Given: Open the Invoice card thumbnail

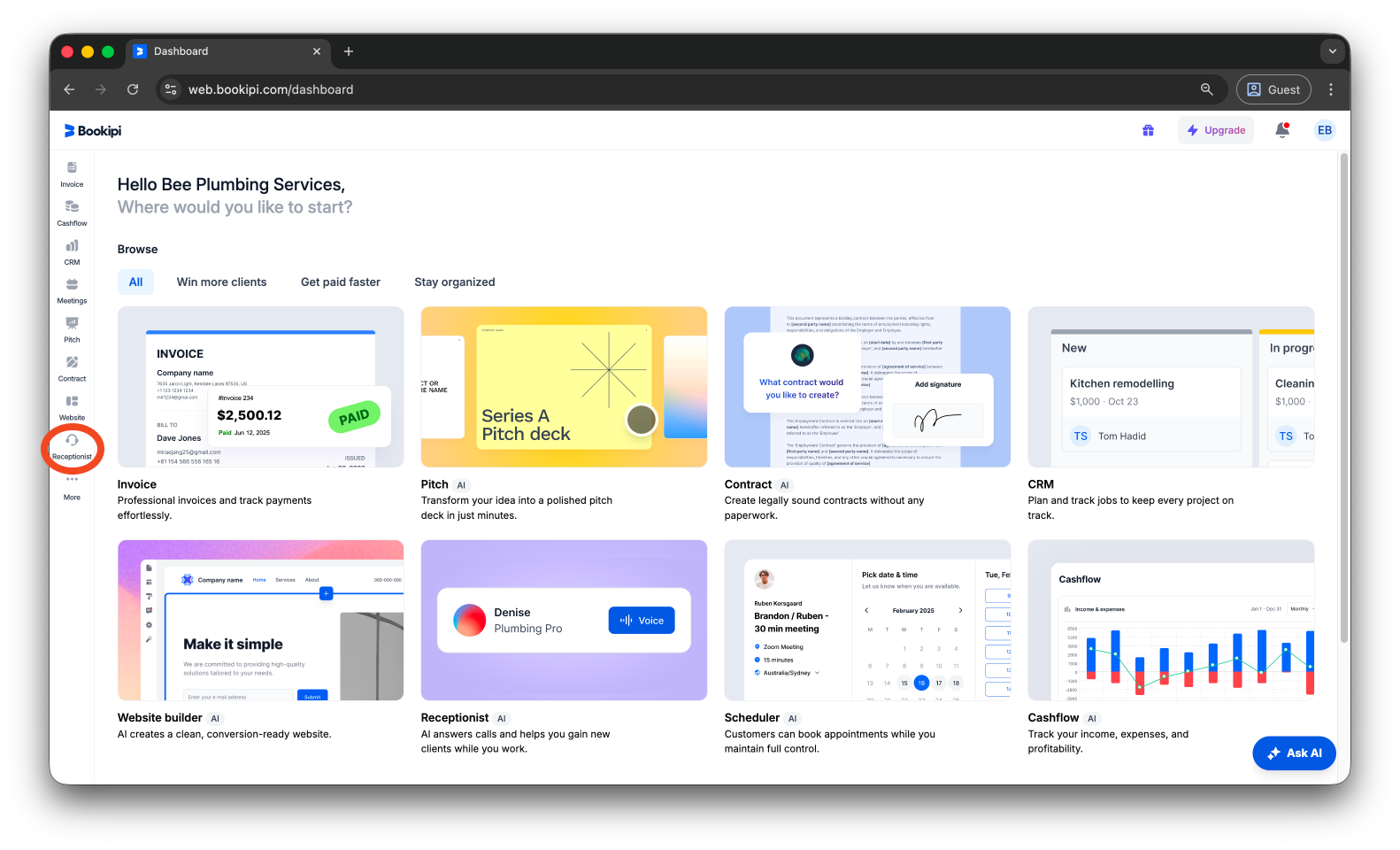Looking at the screenshot, I should 260,387.
